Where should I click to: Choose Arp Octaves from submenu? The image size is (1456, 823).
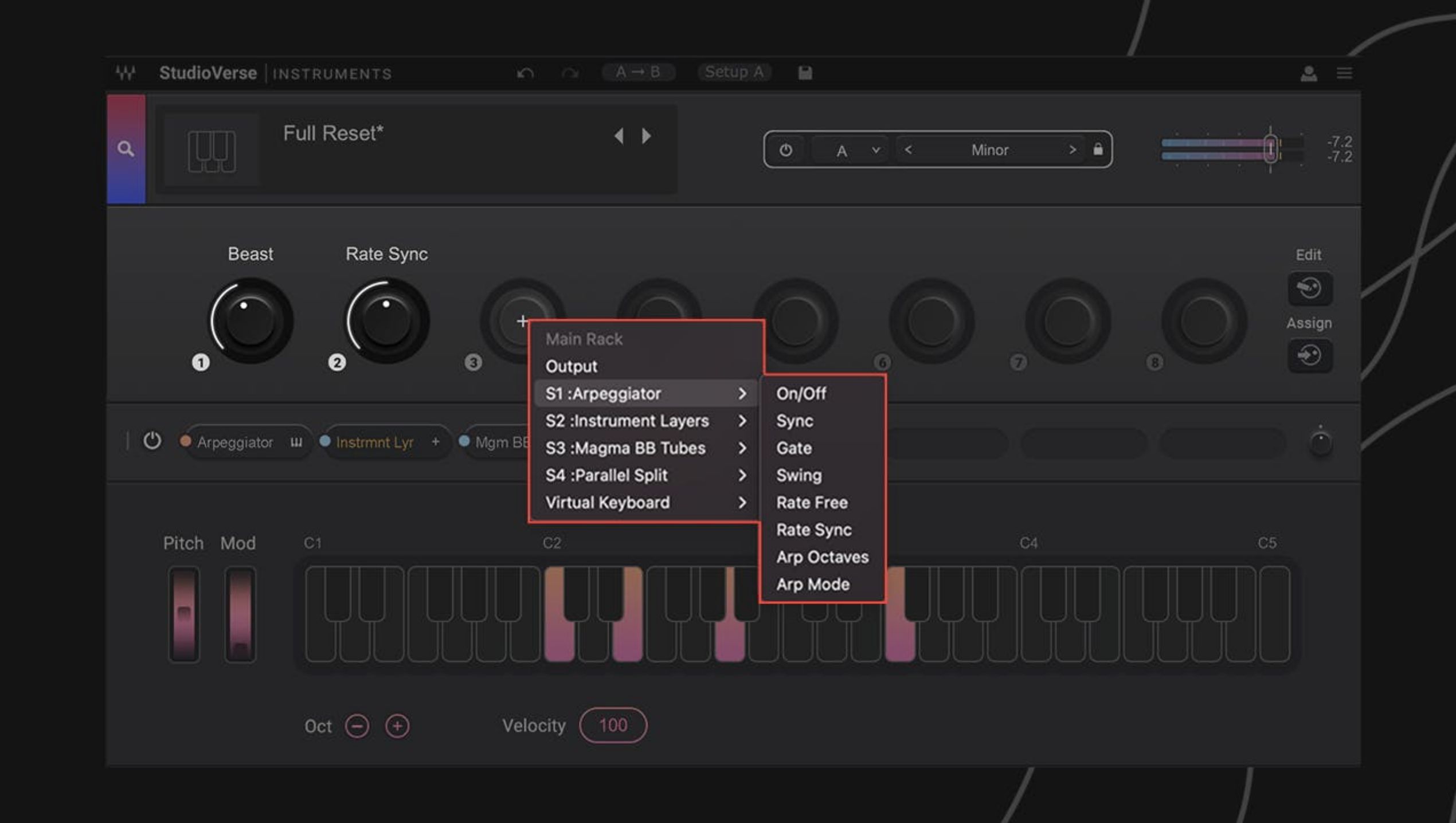[x=823, y=557]
